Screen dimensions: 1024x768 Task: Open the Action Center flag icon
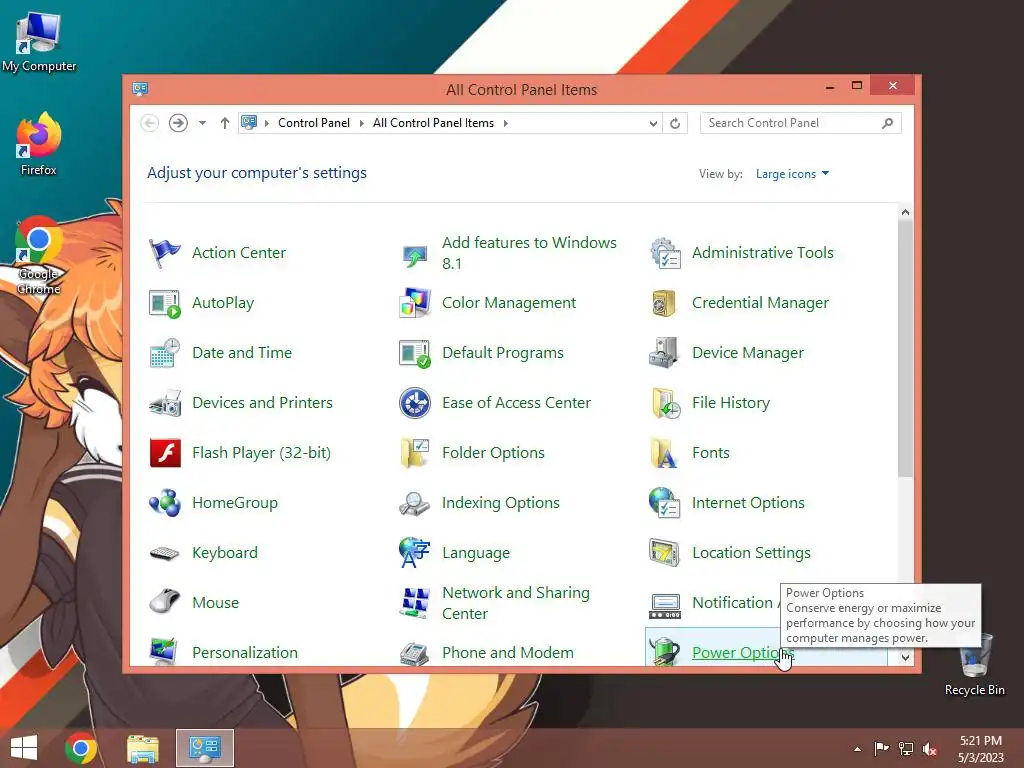(x=165, y=253)
